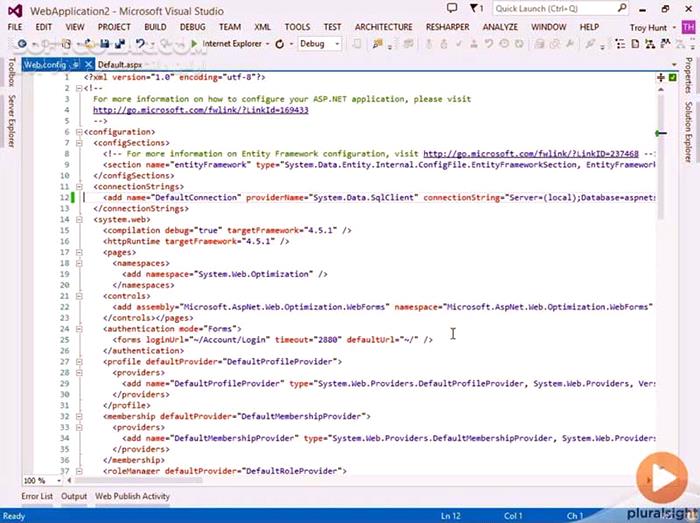This screenshot has height=523, width=700.
Task: Pin the Web.config tab
Action: pyautogui.click(x=76, y=65)
